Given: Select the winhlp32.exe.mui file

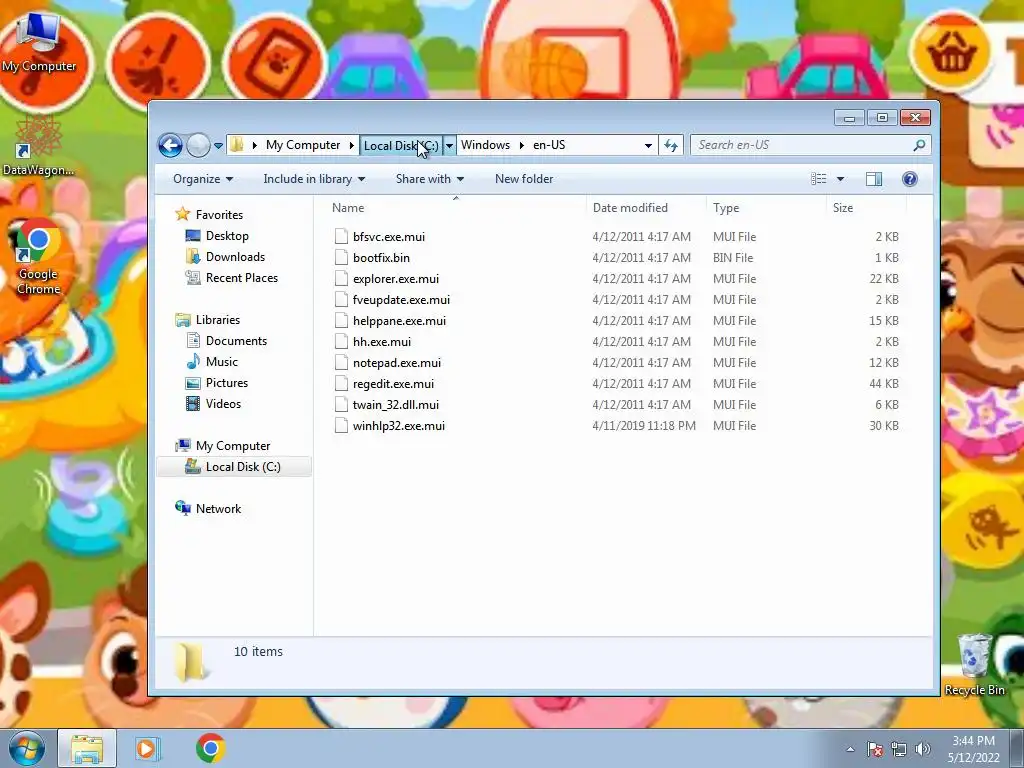Looking at the screenshot, I should point(398,426).
